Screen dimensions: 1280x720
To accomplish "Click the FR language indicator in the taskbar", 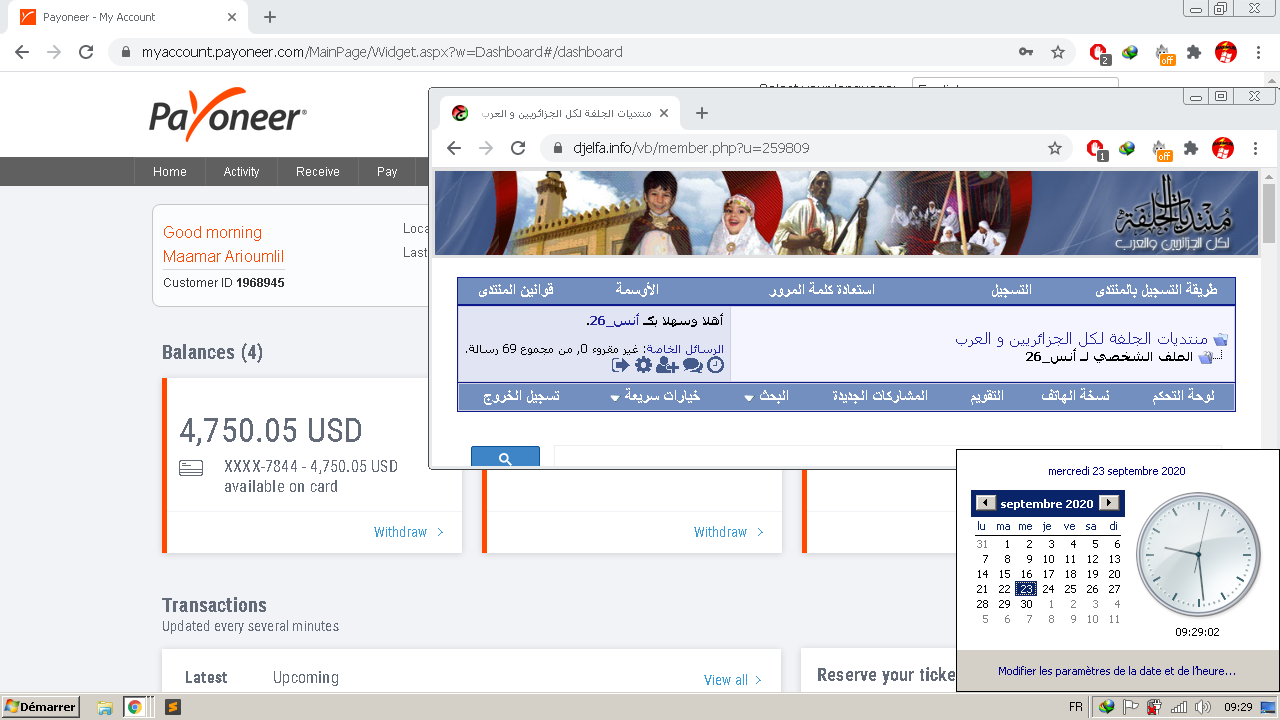I will point(1075,707).
